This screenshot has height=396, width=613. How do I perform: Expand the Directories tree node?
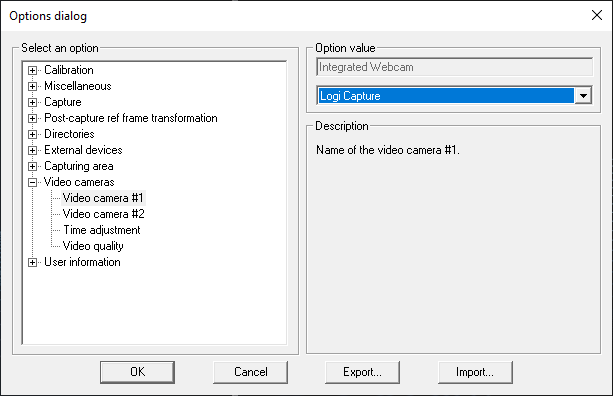[x=32, y=134]
